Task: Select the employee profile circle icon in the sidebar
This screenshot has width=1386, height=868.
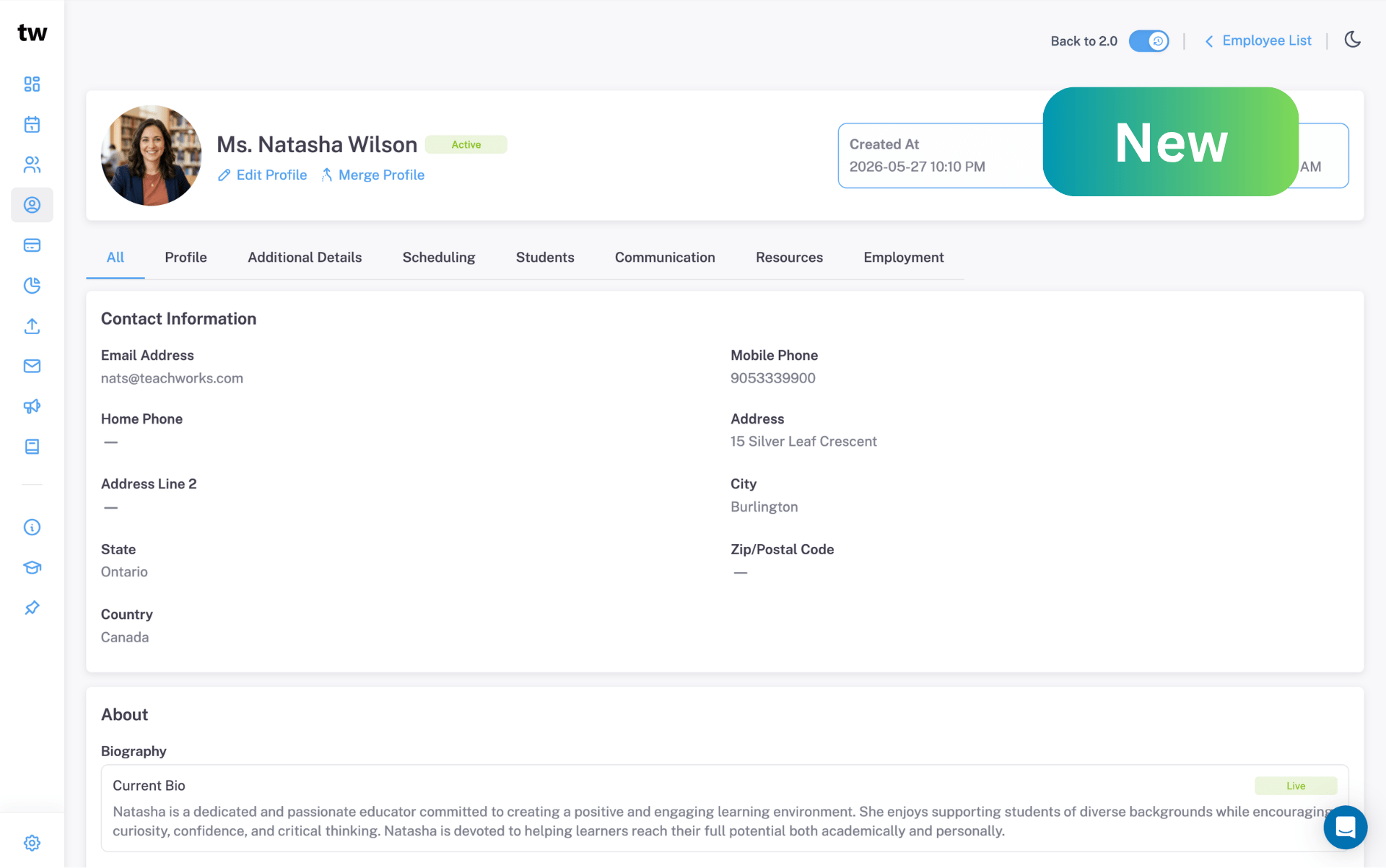Action: point(32,205)
